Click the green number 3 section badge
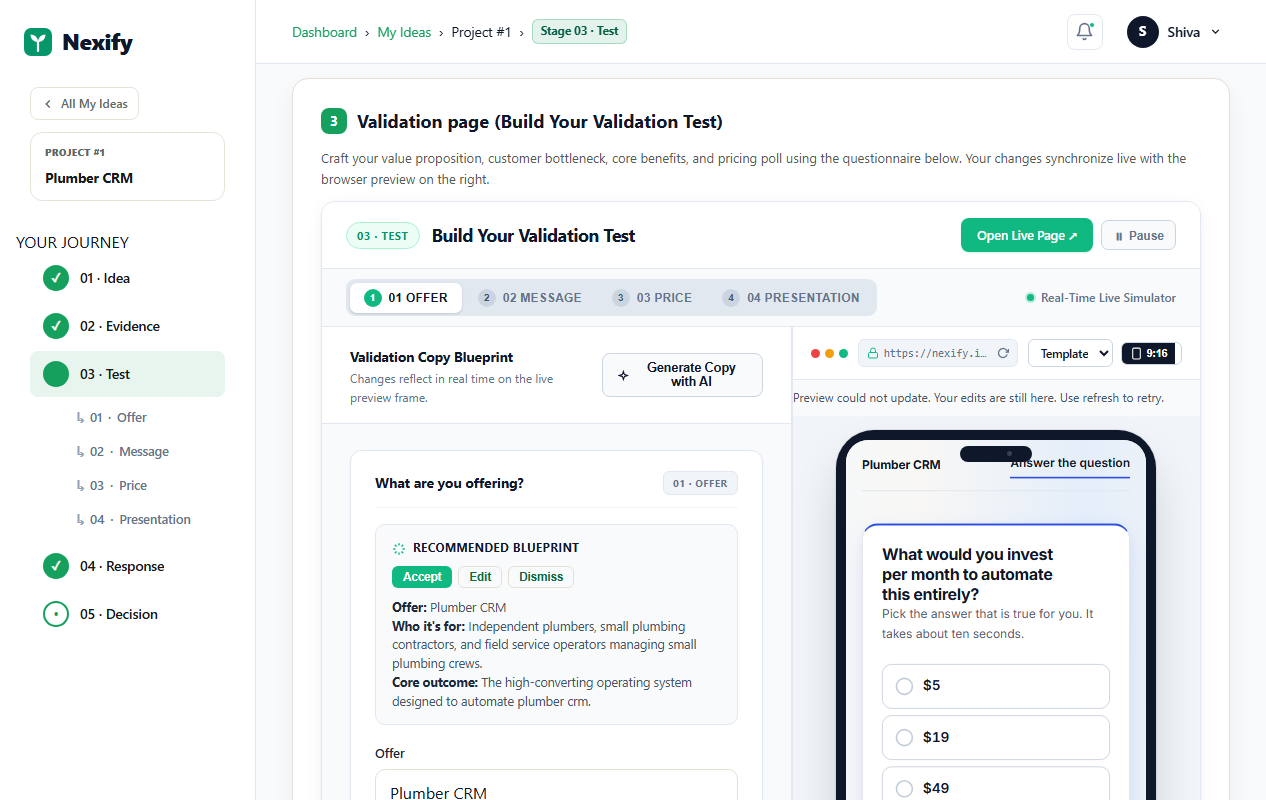The height and width of the screenshot is (800, 1266). [x=334, y=121]
